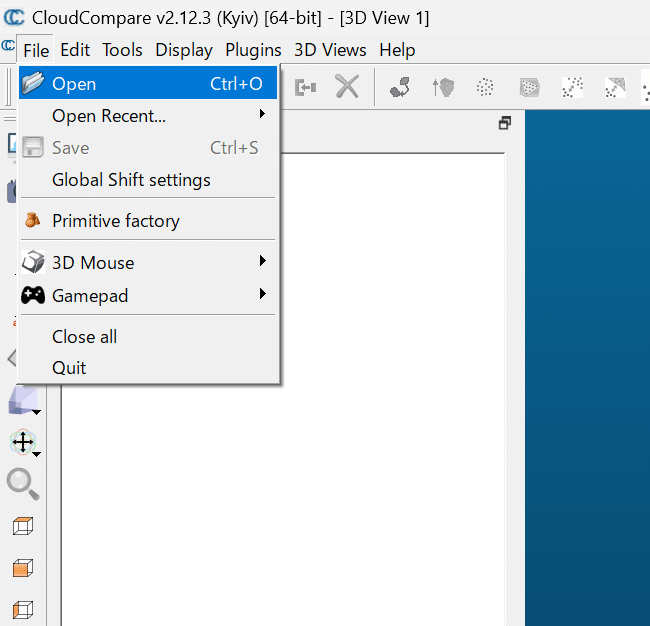Open Global Shift settings

148,180
